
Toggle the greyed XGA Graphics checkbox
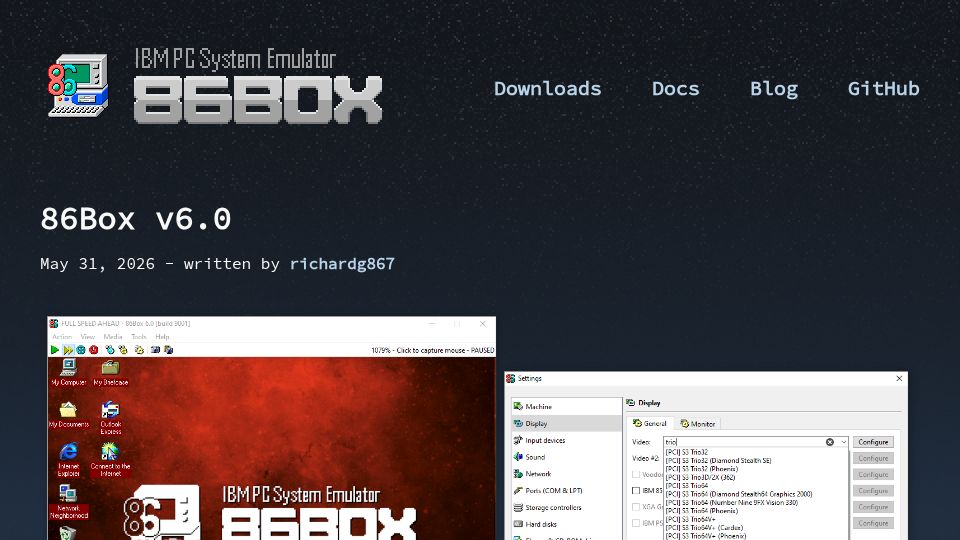click(x=636, y=507)
